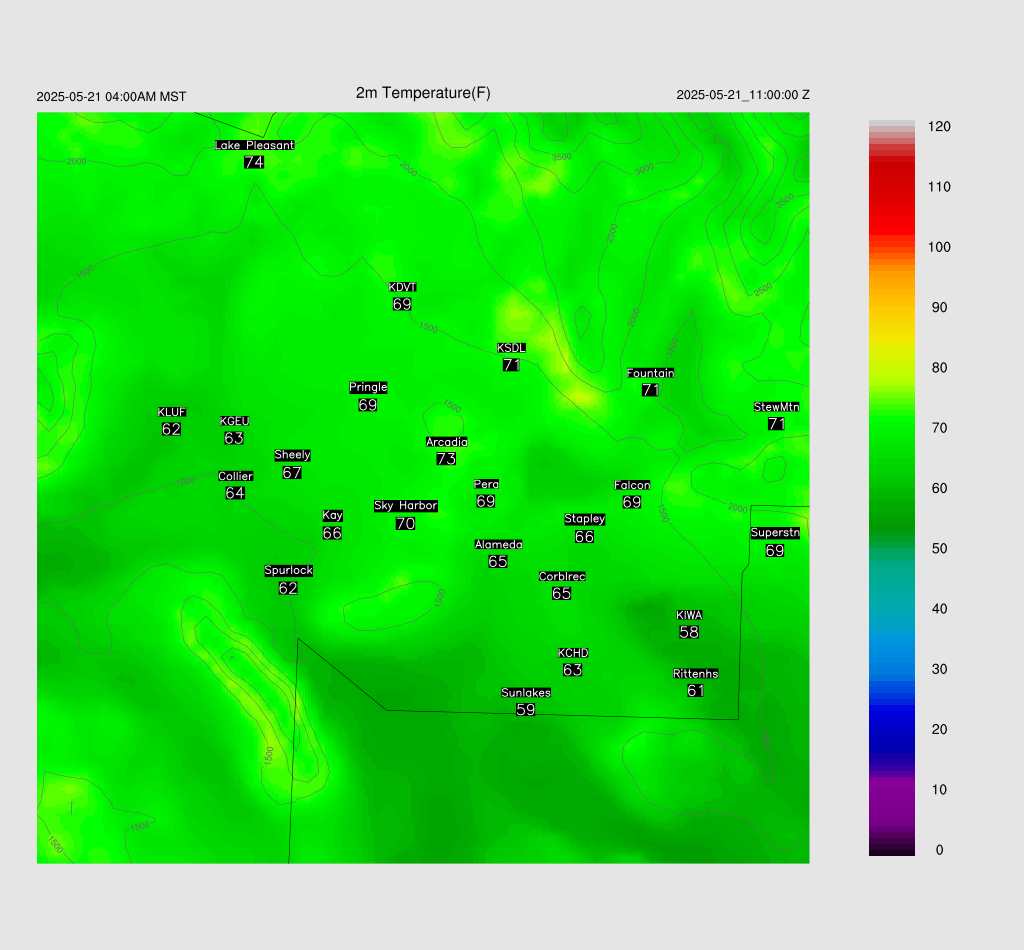Click the Pera station label
This screenshot has width=1024, height=950.
487,484
